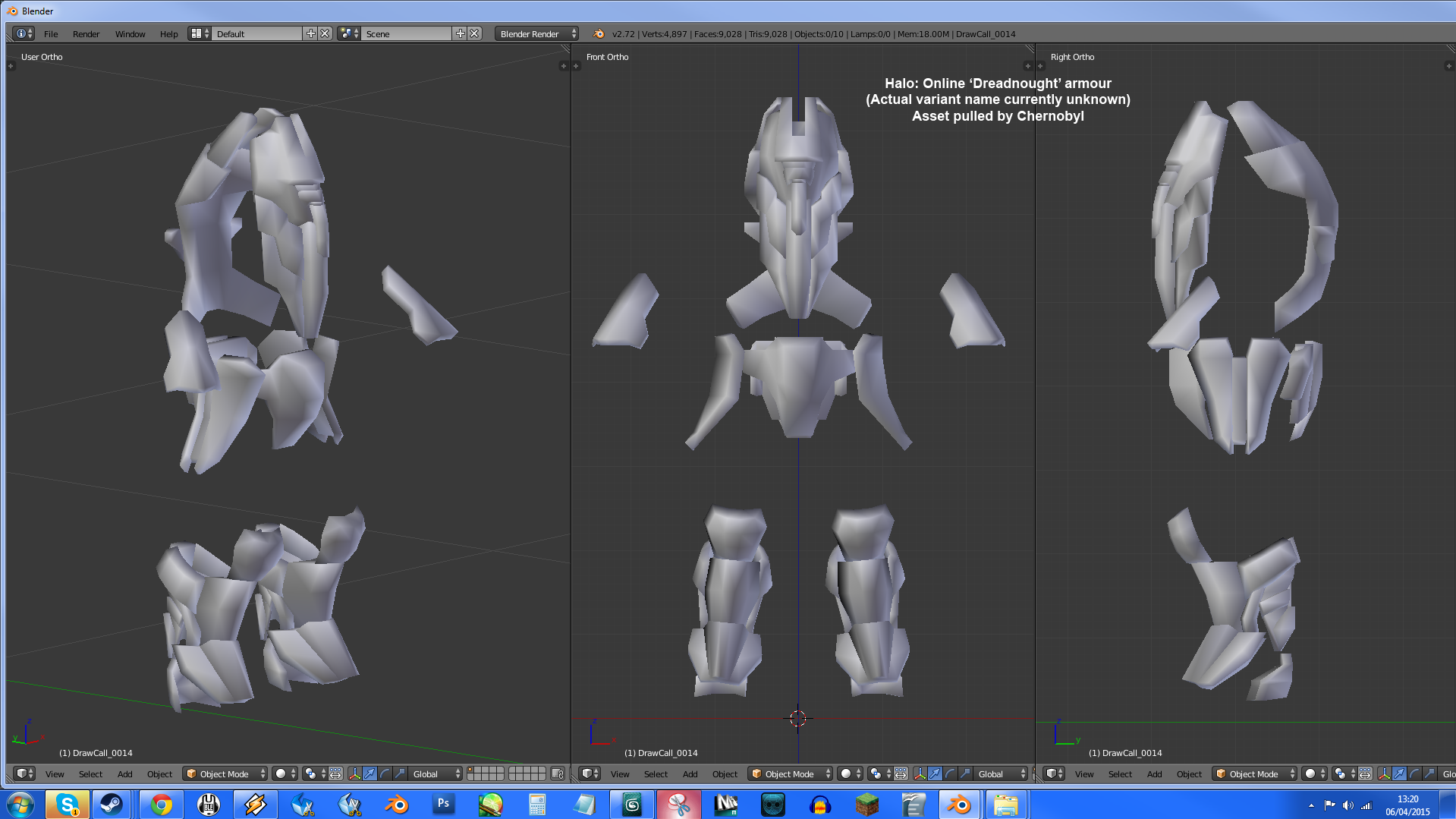Open Object Mode dropdown in Right Ortho viewport
This screenshot has height=819, width=1456.
point(1255,773)
